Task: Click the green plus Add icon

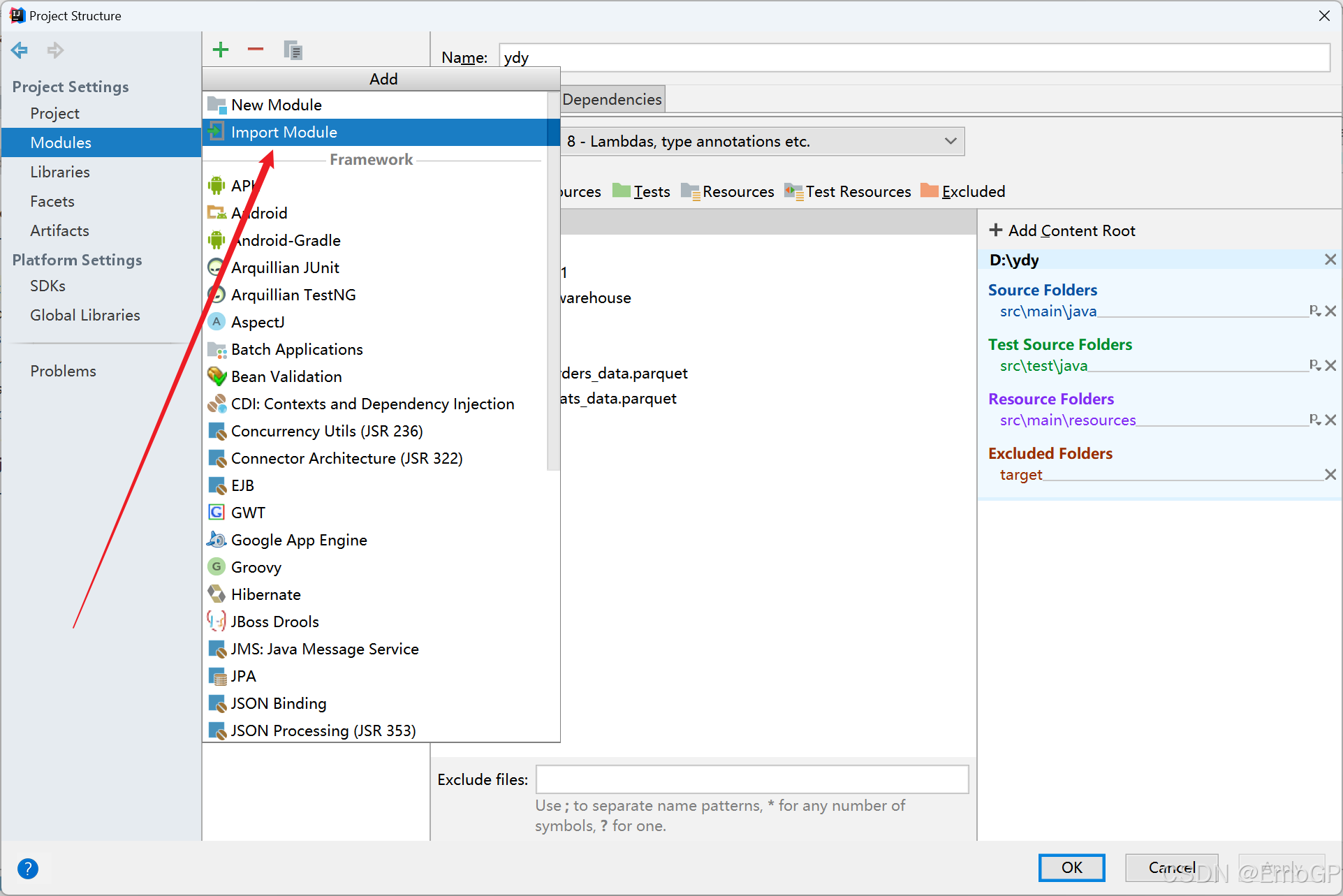Action: (221, 50)
